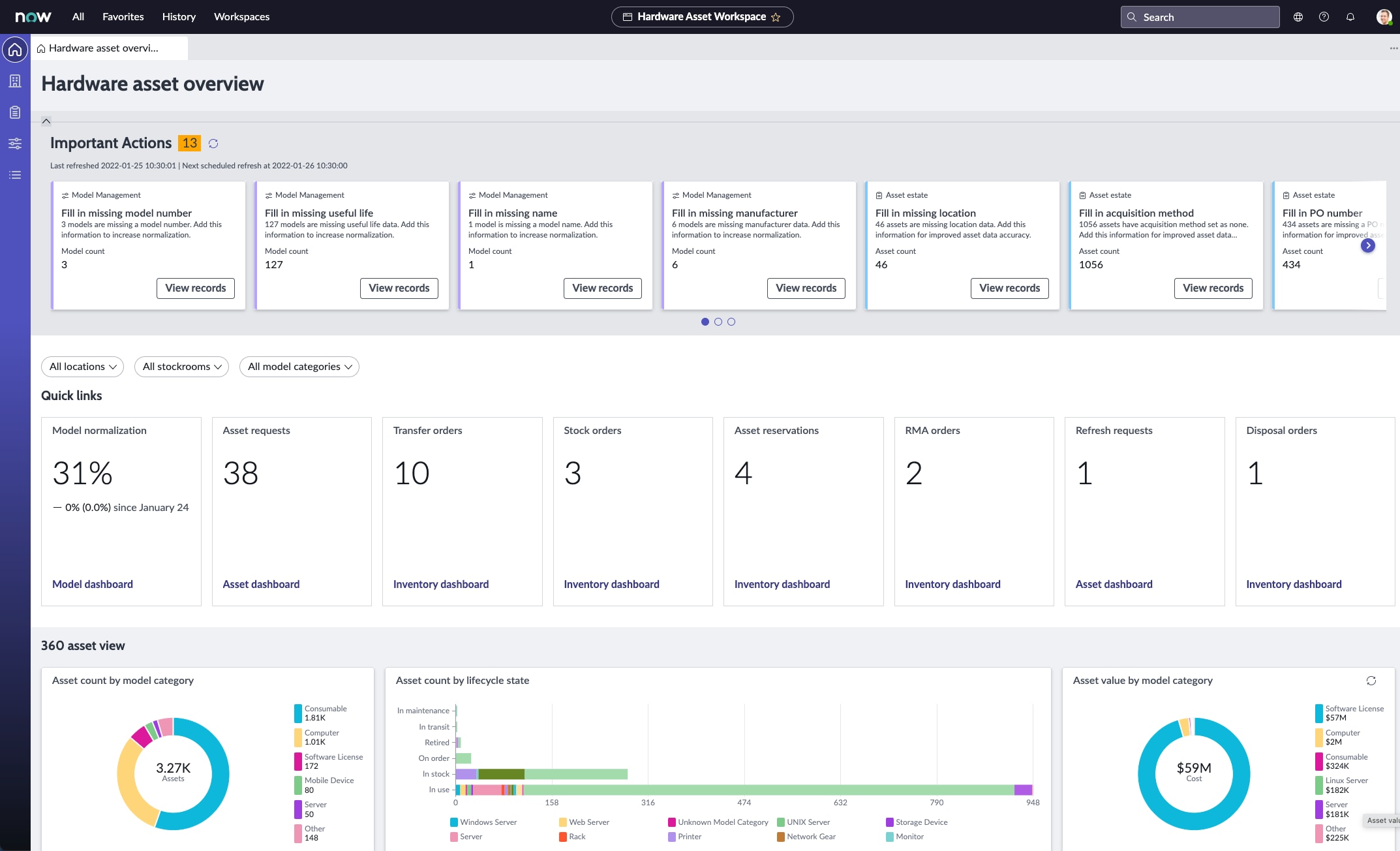
Task: Go to first Important Actions page dot
Action: pyautogui.click(x=705, y=322)
